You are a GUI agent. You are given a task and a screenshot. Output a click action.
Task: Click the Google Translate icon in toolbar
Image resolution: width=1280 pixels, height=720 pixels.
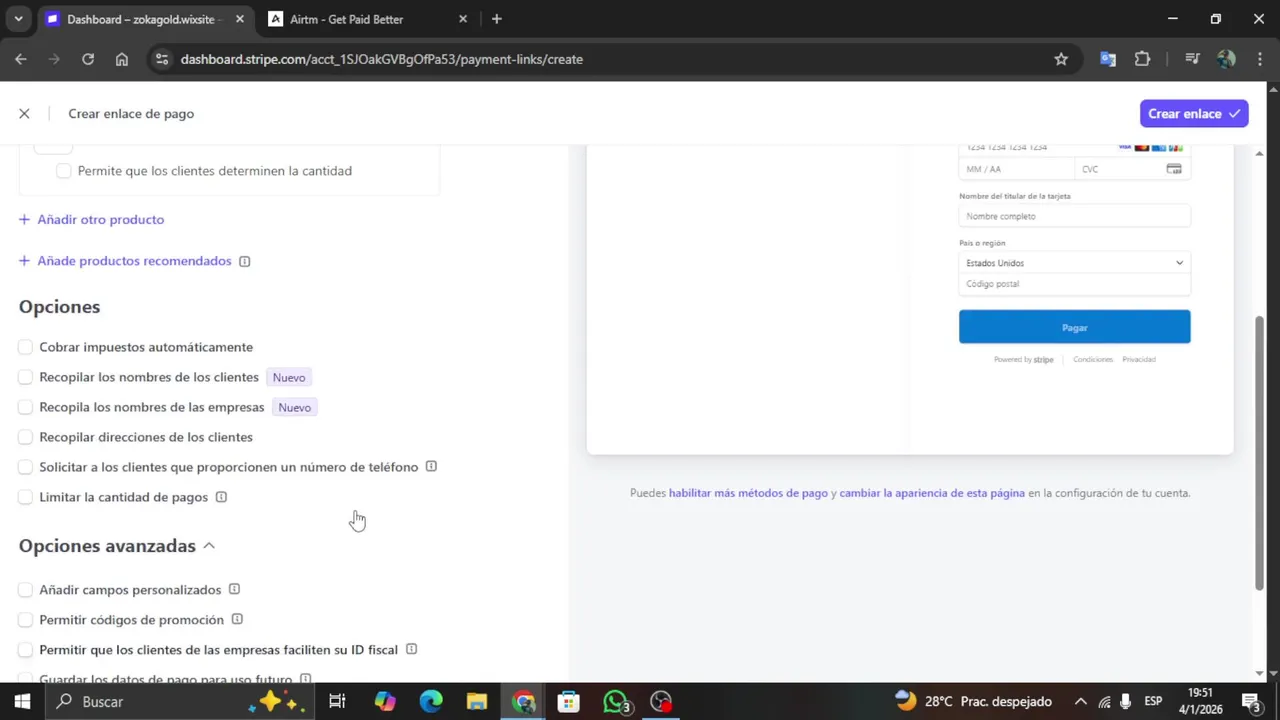click(x=1108, y=59)
